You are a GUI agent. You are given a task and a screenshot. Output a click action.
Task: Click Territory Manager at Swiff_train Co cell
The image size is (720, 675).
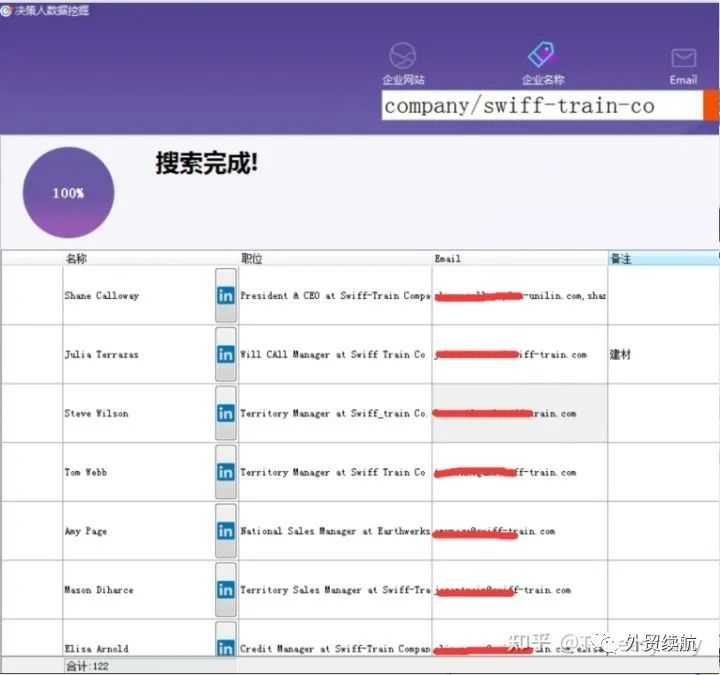[335, 413]
